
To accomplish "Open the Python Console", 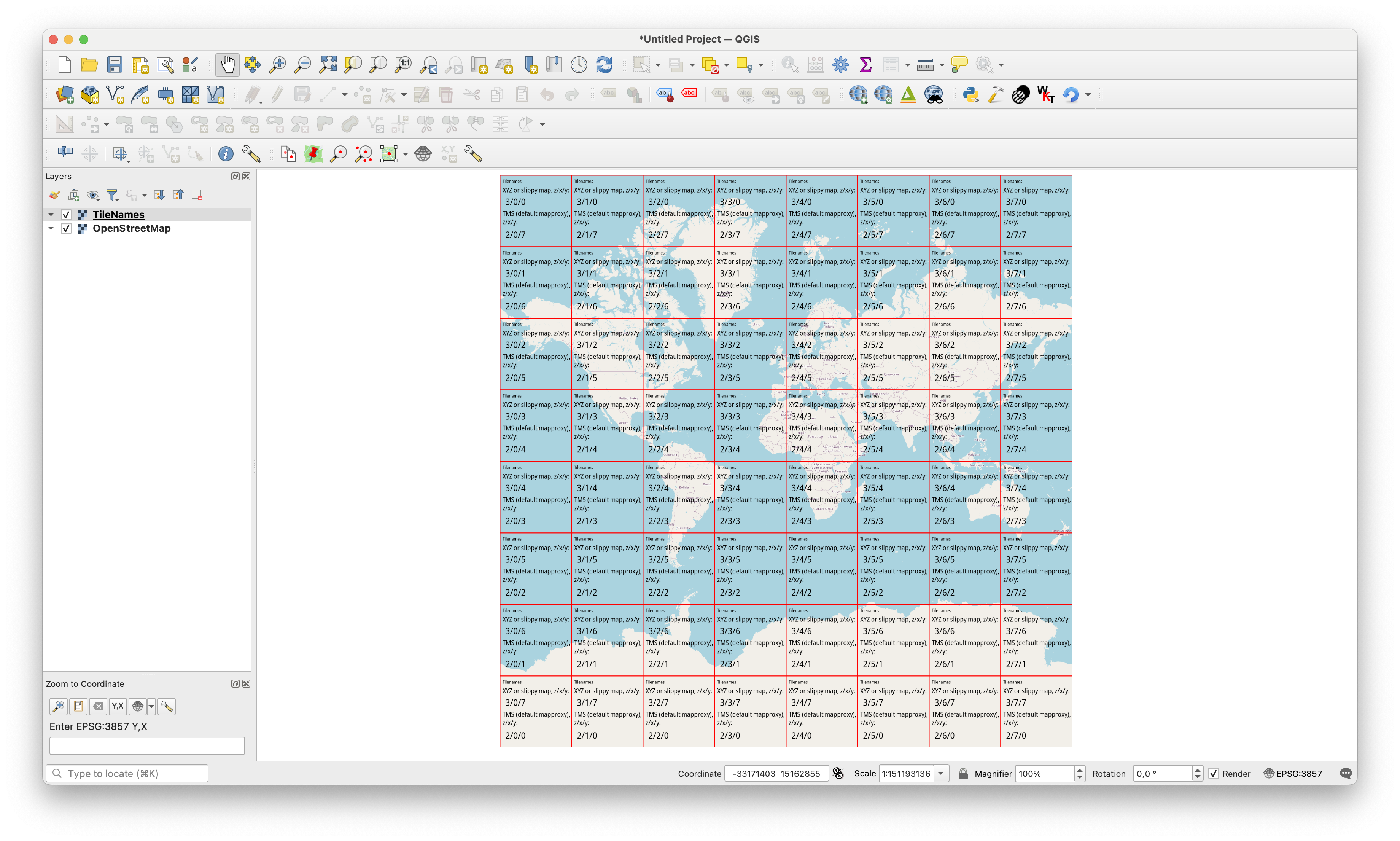I will pyautogui.click(x=970, y=94).
